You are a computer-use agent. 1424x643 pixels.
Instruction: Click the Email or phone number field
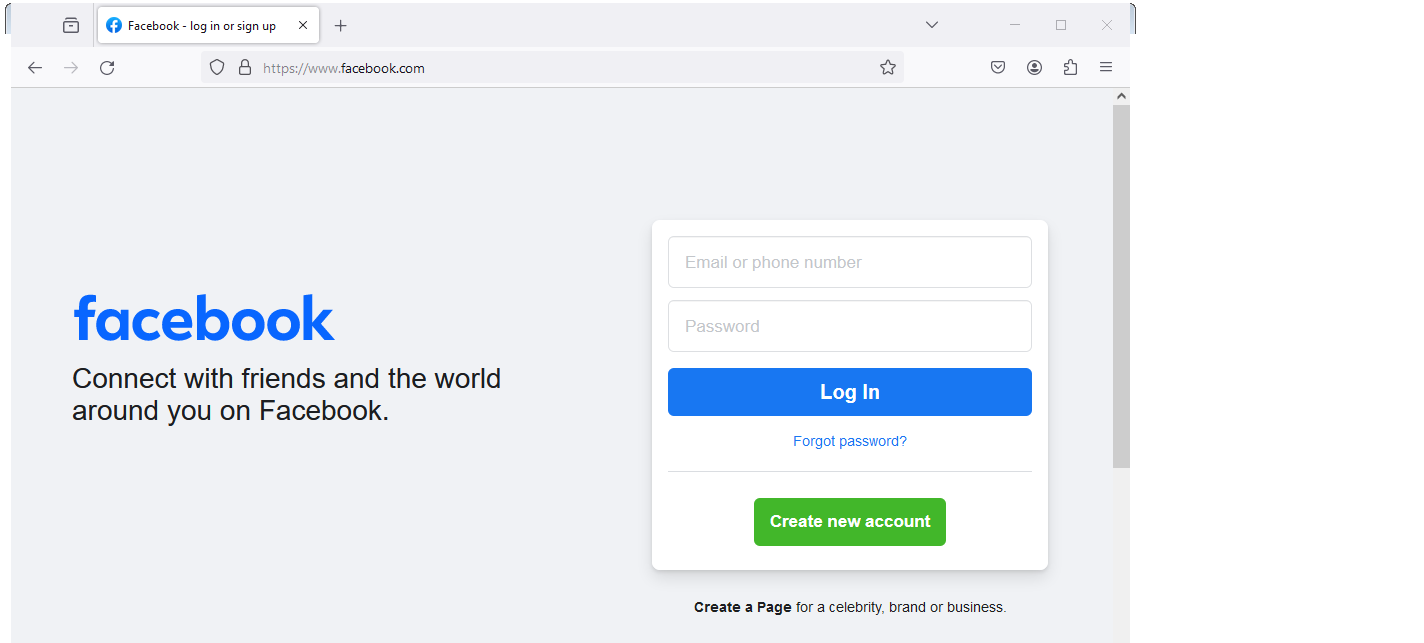(849, 262)
